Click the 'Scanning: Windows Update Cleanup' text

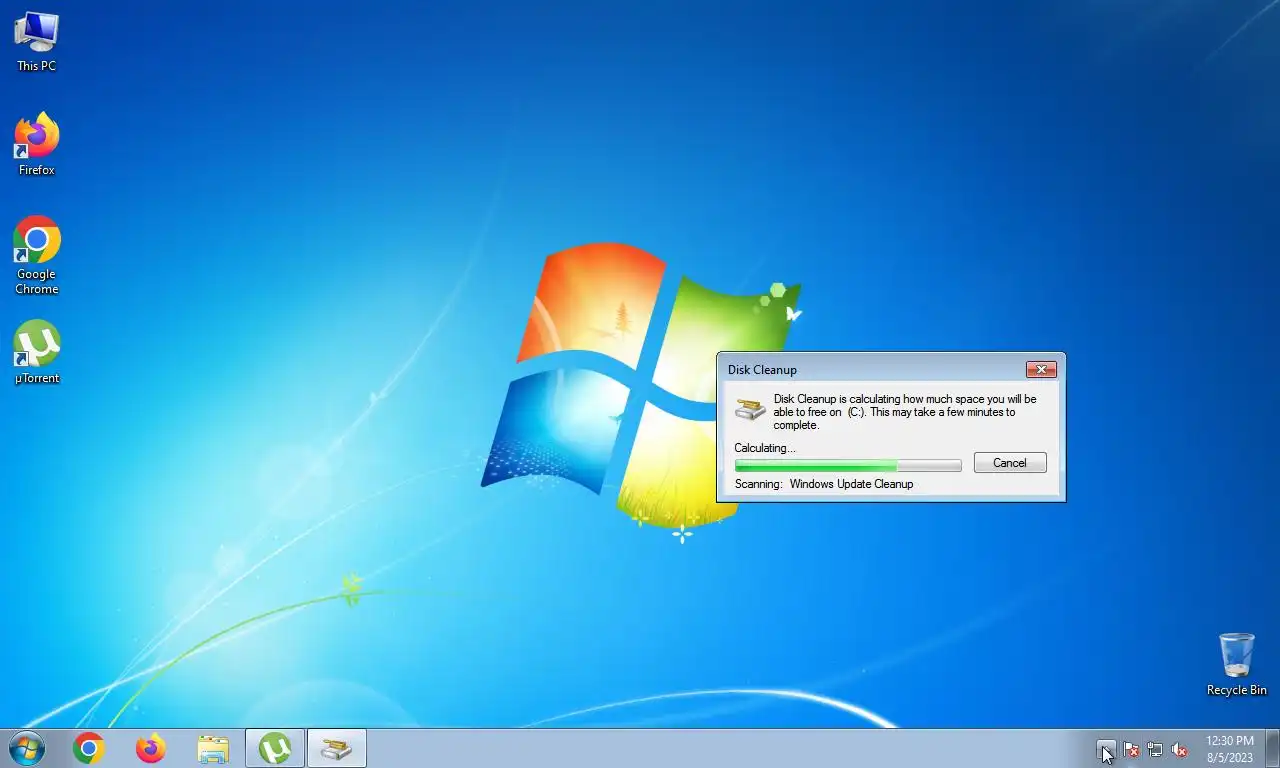click(824, 484)
